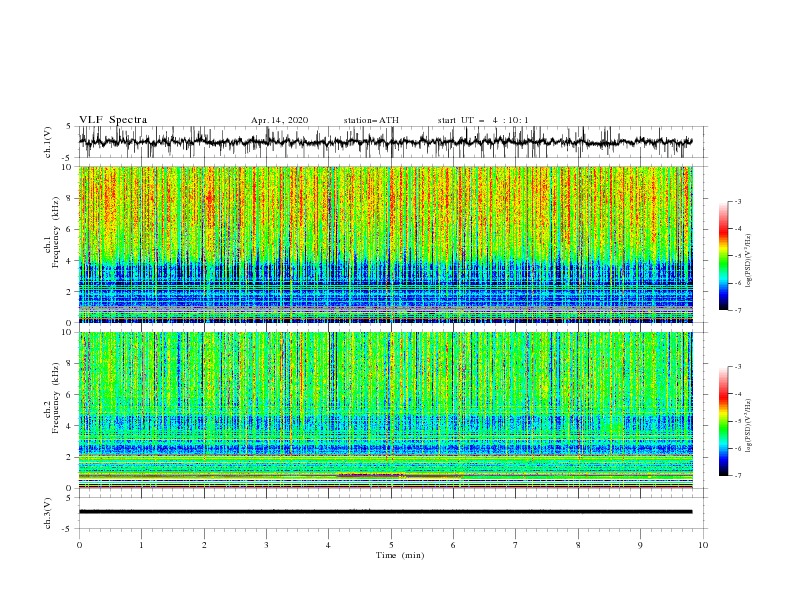The height and width of the screenshot is (612, 792).
Task: Click the ch.3 waveform trace panel
Action: [x=393, y=513]
